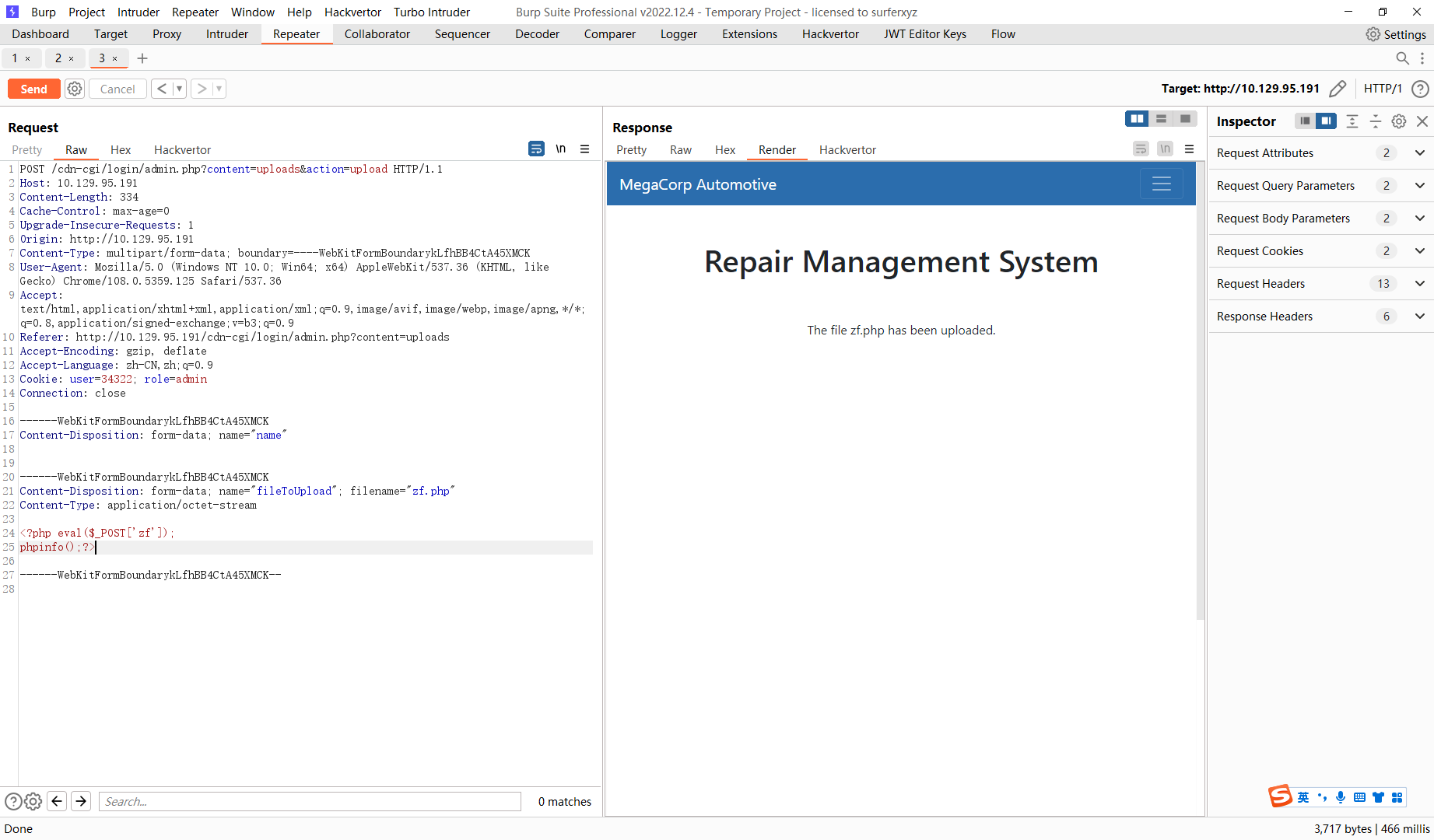The width and height of the screenshot is (1434, 840).
Task: Close Repeater tab 3
Action: point(115,58)
